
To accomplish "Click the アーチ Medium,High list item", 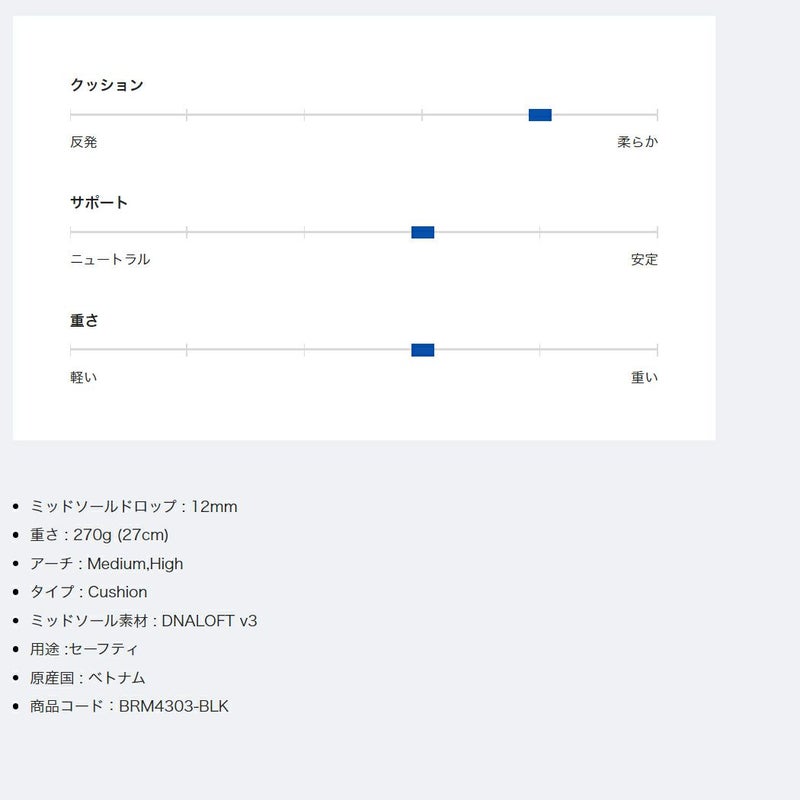I will (x=107, y=563).
